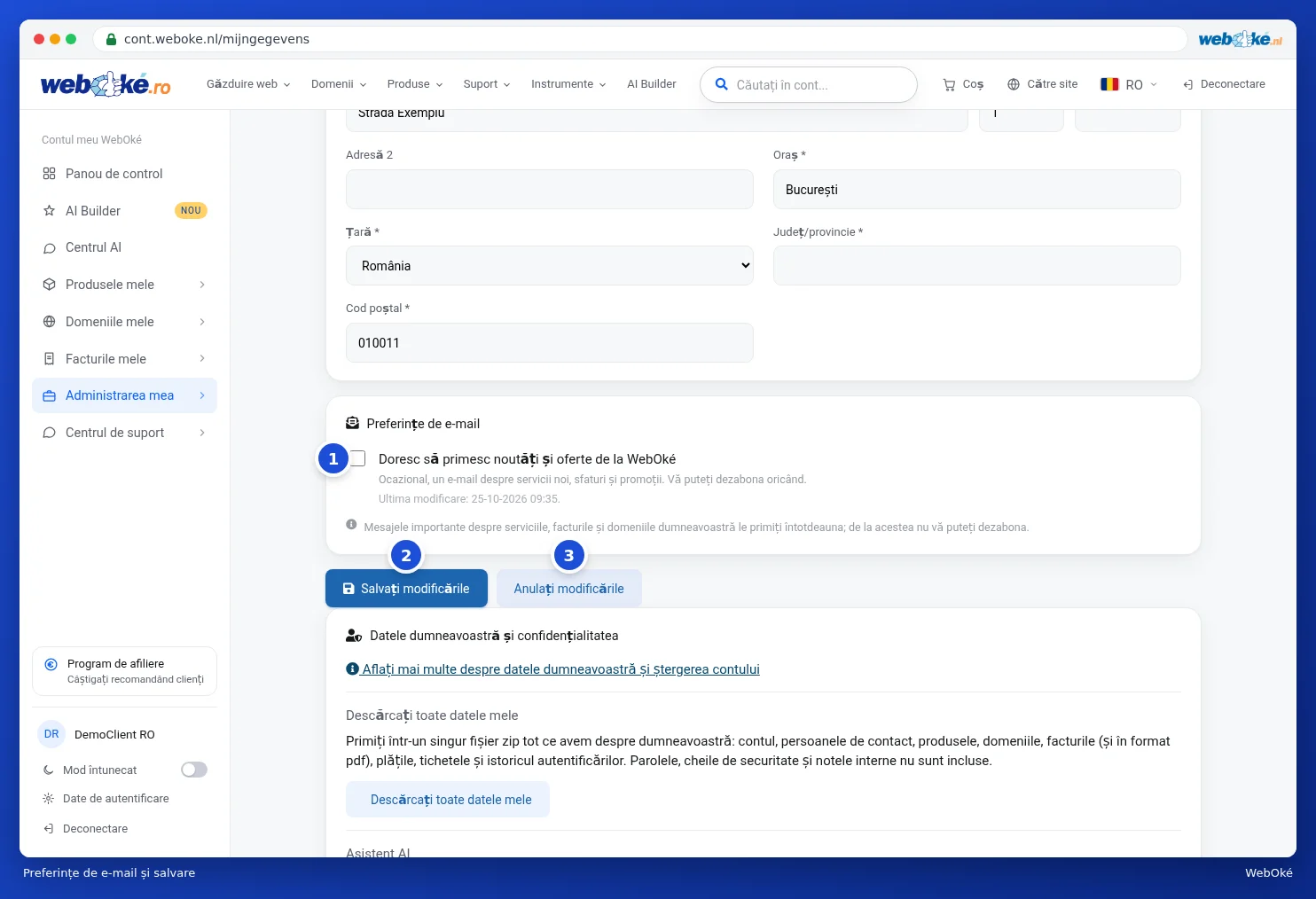Click the Adresă 2 input field
1316x899 pixels.
point(550,190)
